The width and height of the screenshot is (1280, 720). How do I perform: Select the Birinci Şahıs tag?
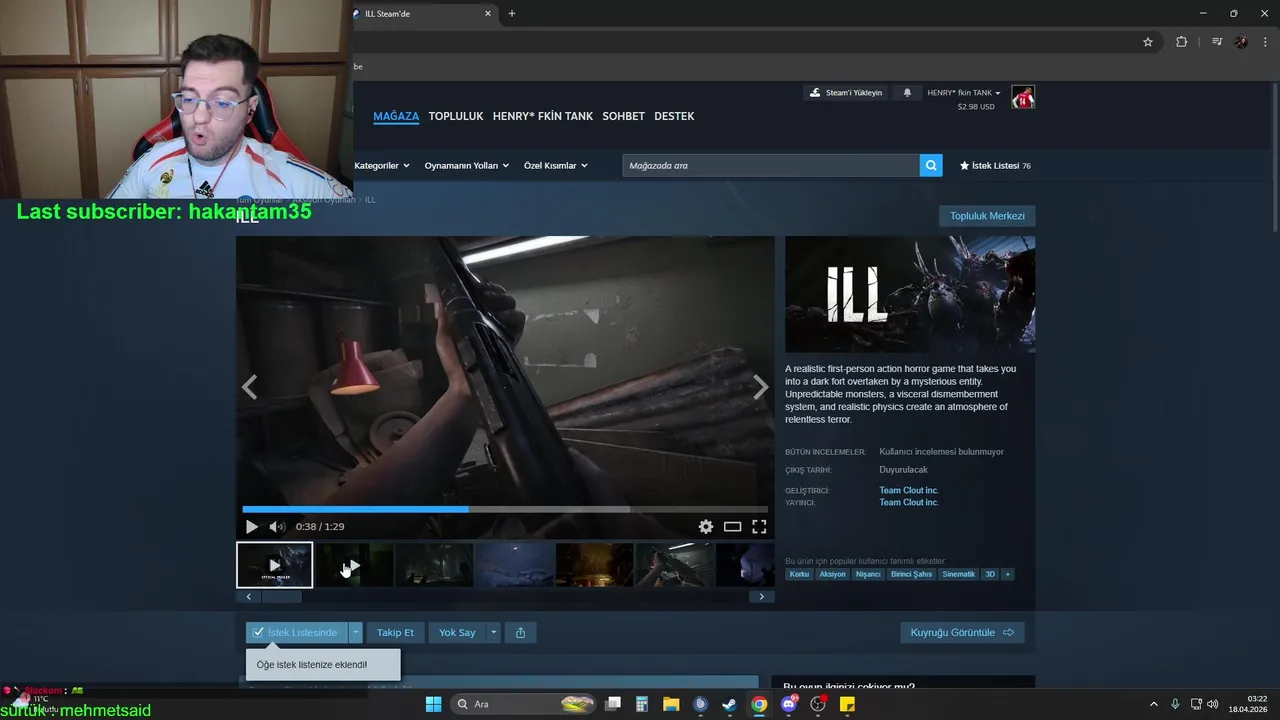tap(911, 574)
